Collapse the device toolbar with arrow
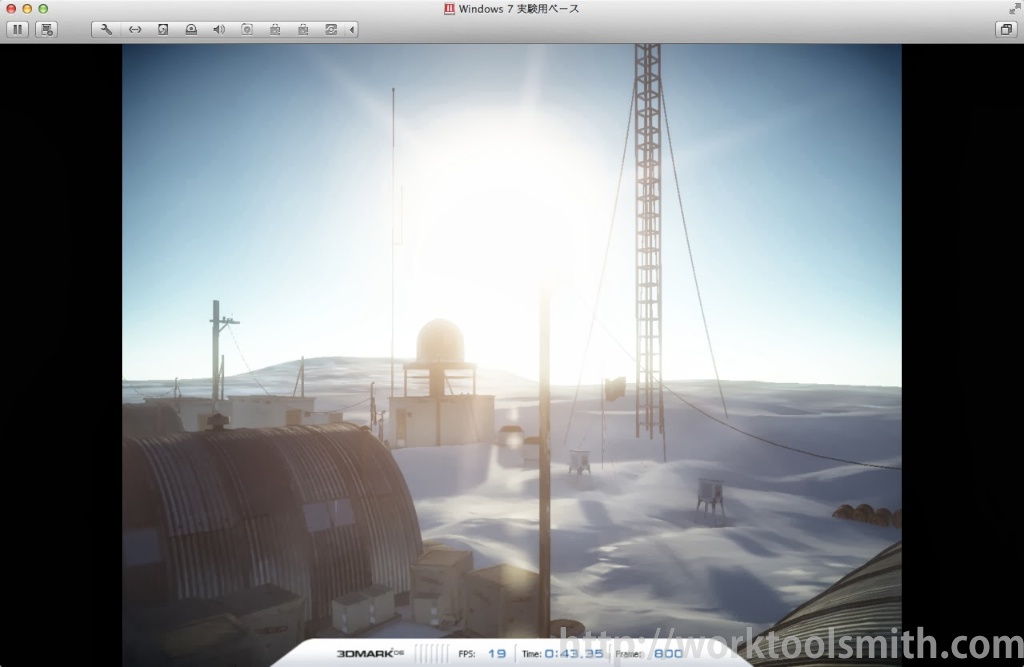This screenshot has width=1024, height=667. click(x=352, y=29)
